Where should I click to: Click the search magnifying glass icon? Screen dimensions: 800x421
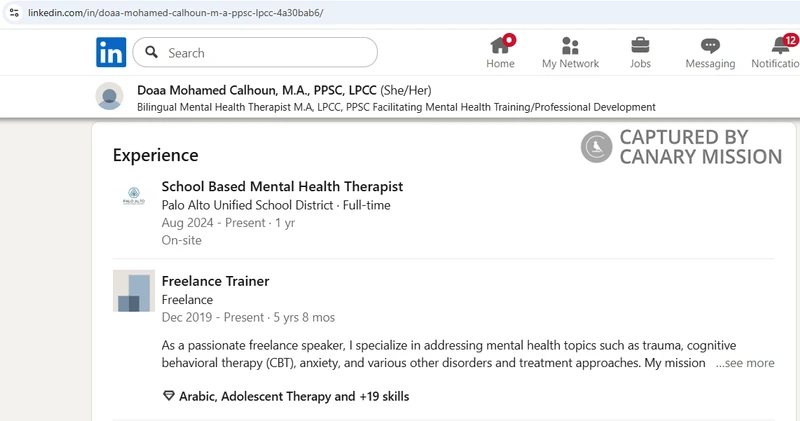point(152,52)
